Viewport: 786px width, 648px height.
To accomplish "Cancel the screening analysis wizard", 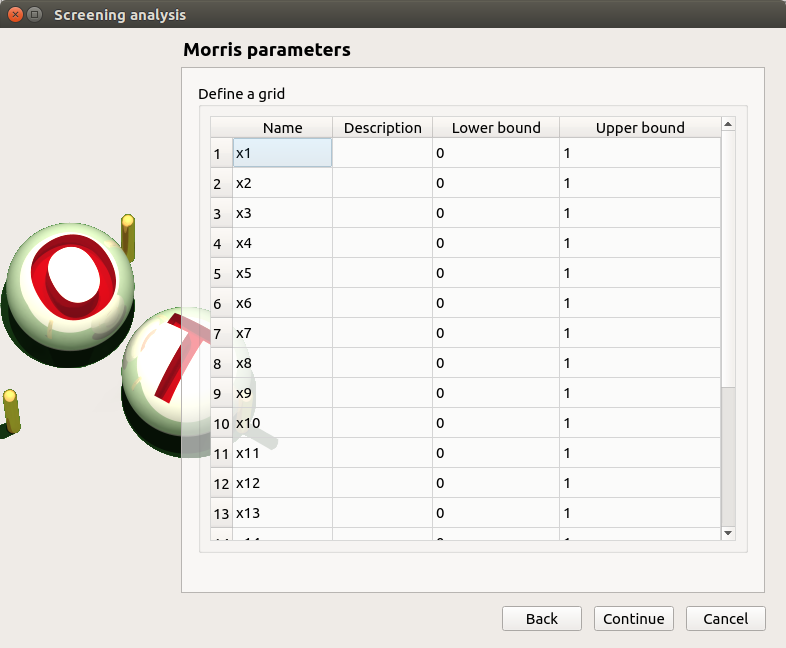I will pyautogui.click(x=725, y=619).
